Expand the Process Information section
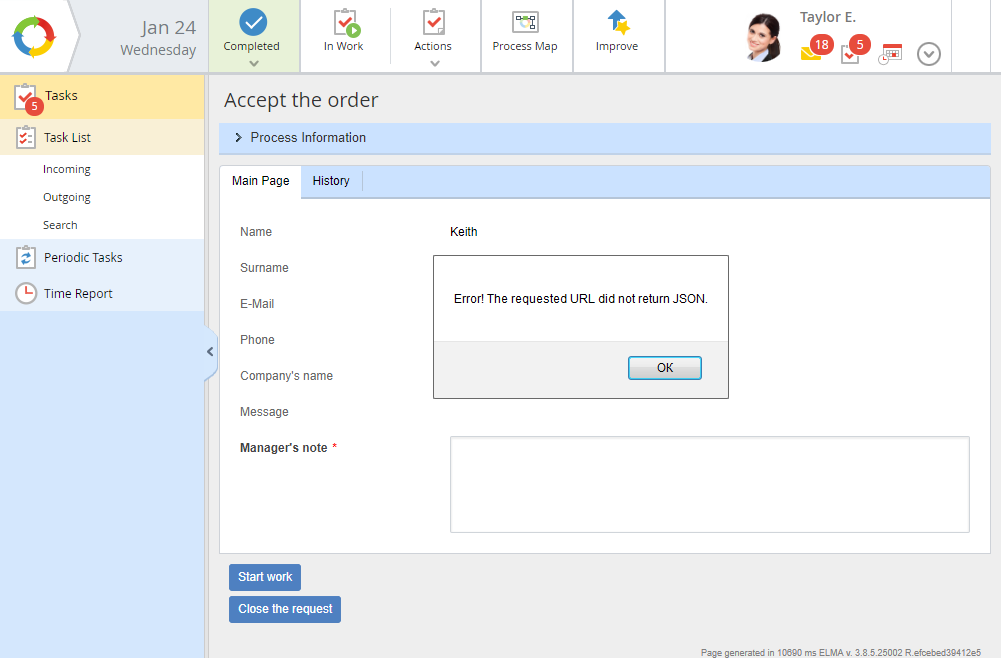Screen dimensions: 1001x658 coord(239,138)
